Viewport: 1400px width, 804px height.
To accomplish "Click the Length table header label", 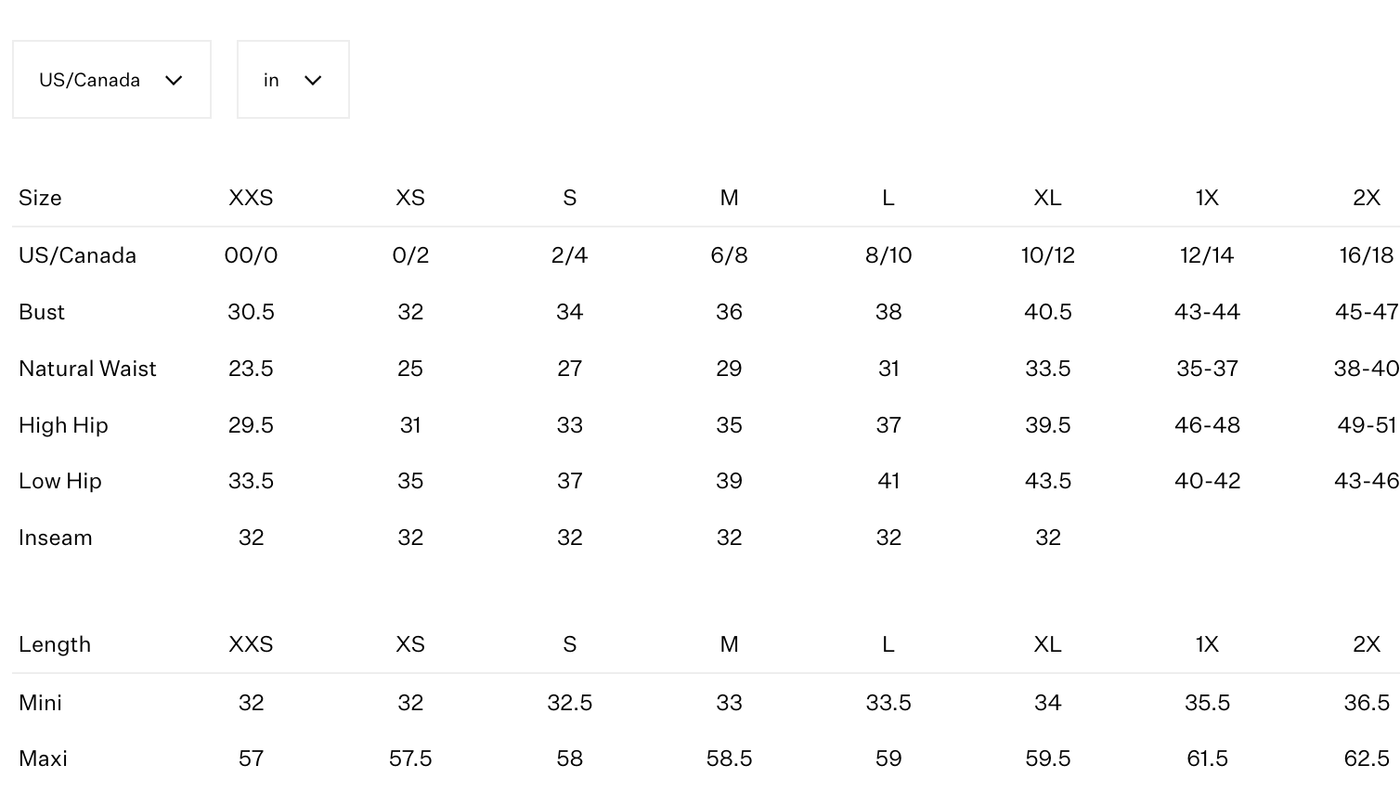I will 55,645.
